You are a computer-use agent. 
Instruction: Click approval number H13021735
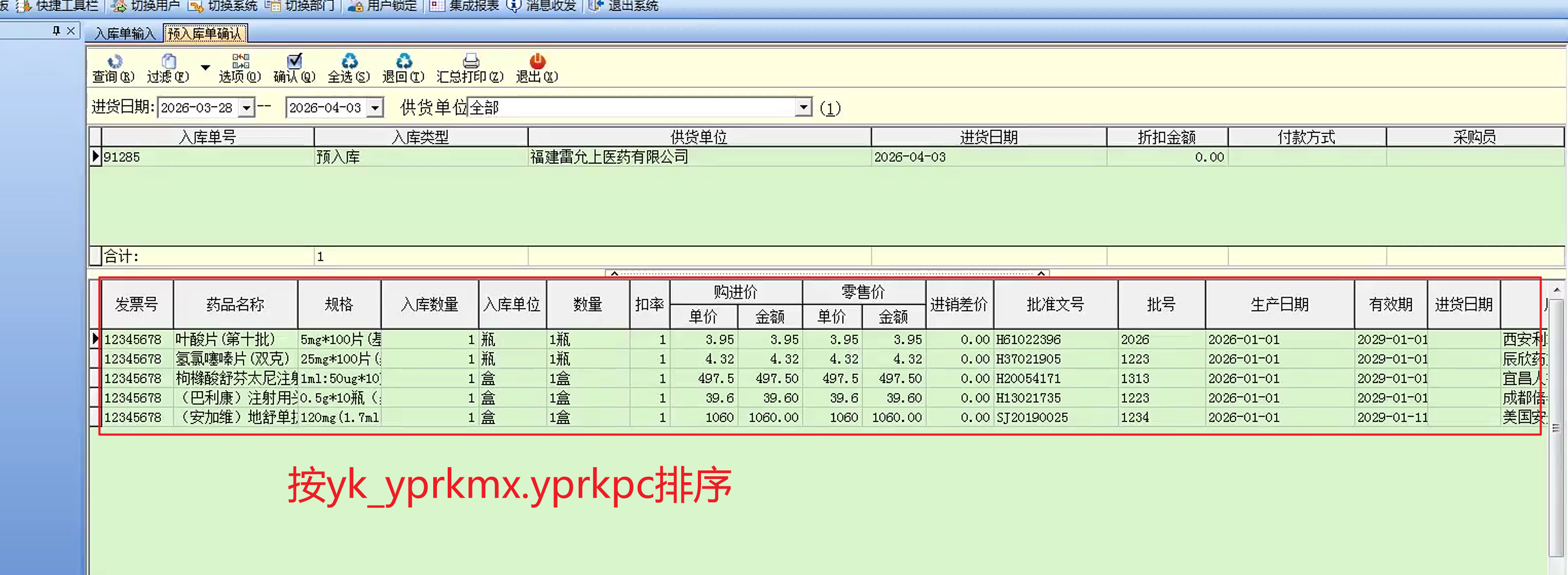[1029, 398]
